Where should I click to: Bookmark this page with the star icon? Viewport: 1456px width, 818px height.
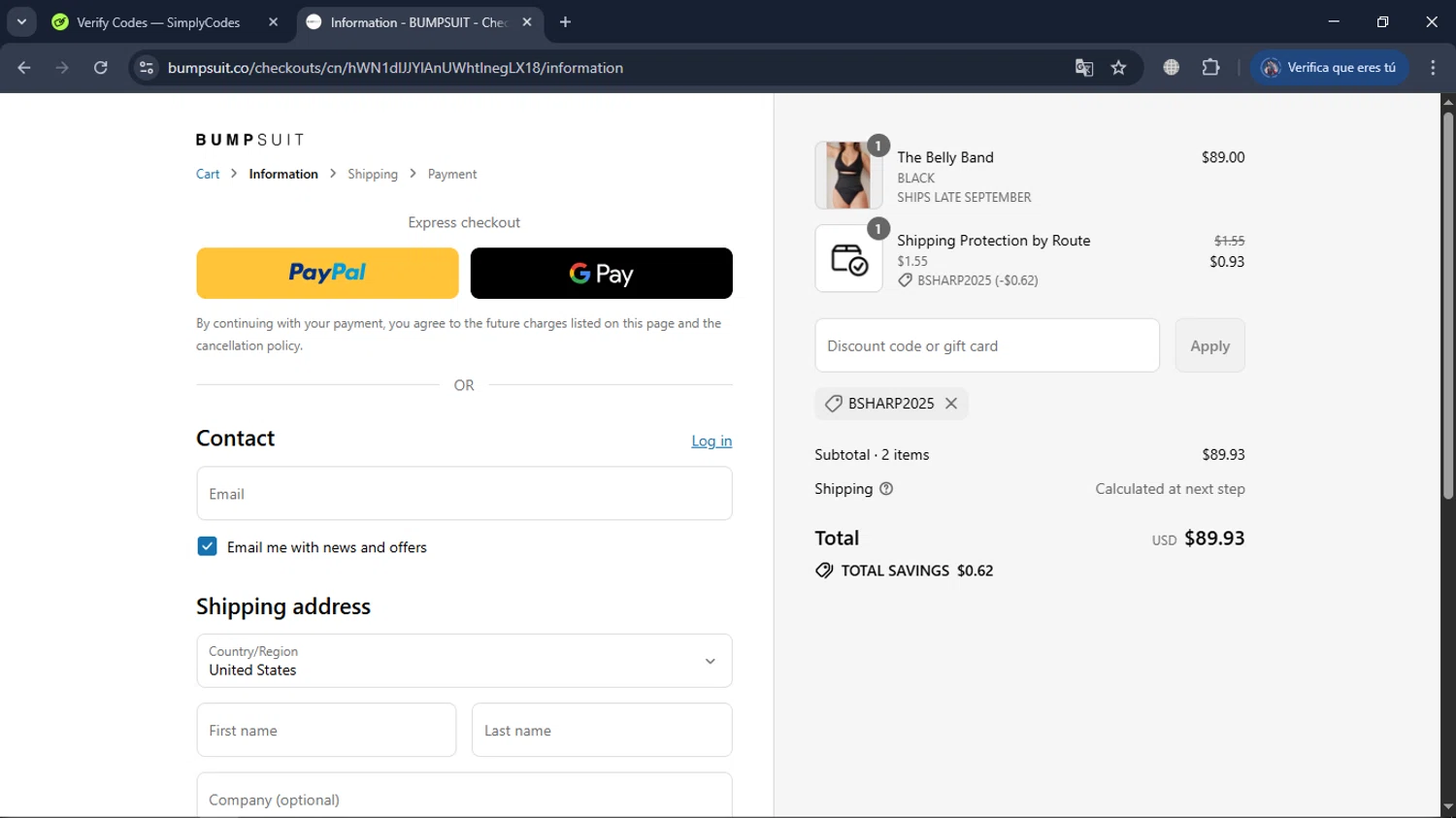[1119, 68]
